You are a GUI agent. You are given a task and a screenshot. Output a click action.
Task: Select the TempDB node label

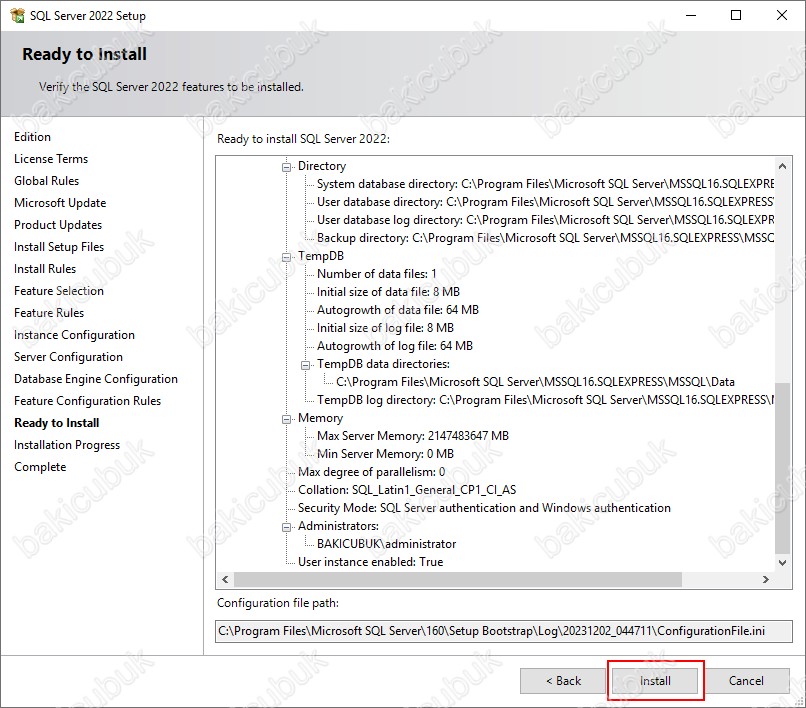321,256
